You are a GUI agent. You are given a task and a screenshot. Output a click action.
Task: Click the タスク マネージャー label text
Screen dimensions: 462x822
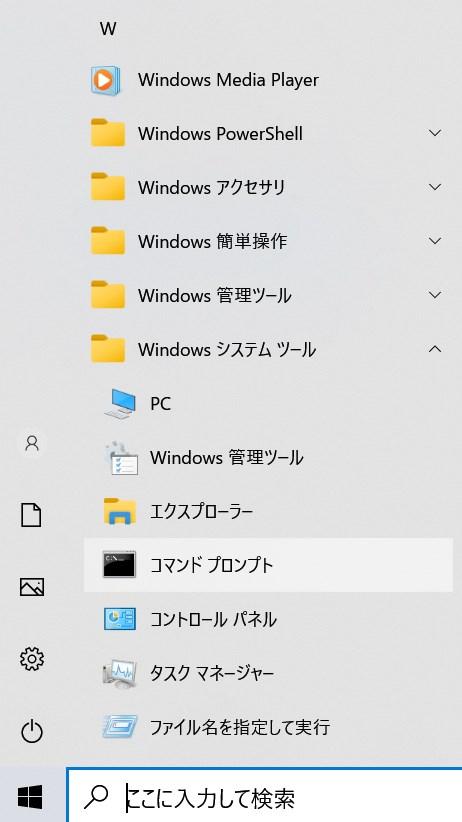(212, 674)
